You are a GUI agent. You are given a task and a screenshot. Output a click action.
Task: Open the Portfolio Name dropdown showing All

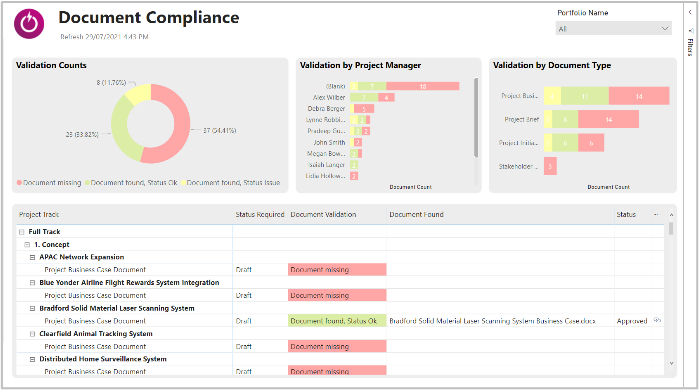click(x=613, y=29)
